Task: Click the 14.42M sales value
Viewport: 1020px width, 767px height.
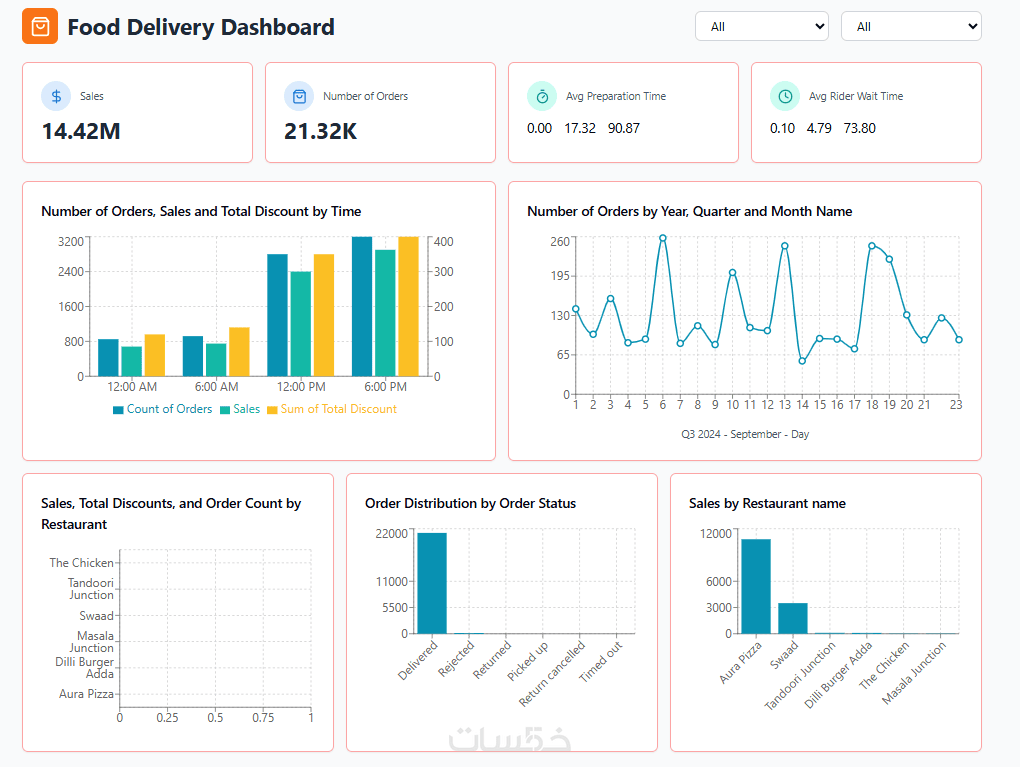Action: coord(81,131)
